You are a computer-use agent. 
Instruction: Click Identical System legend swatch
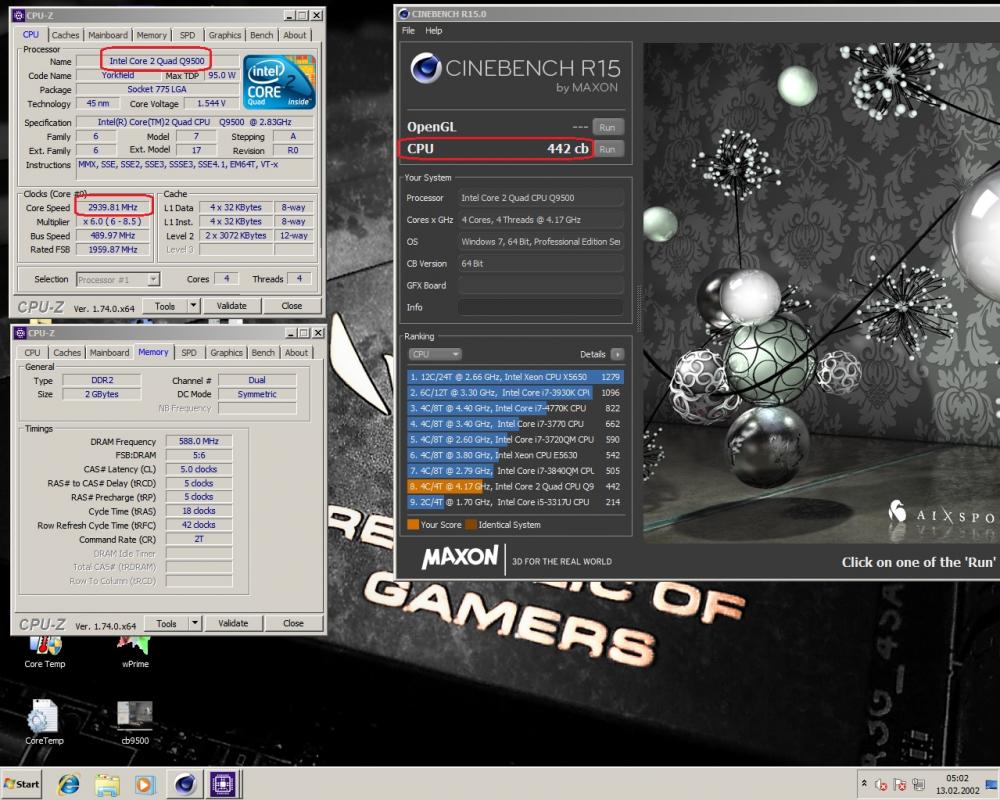(x=471, y=525)
